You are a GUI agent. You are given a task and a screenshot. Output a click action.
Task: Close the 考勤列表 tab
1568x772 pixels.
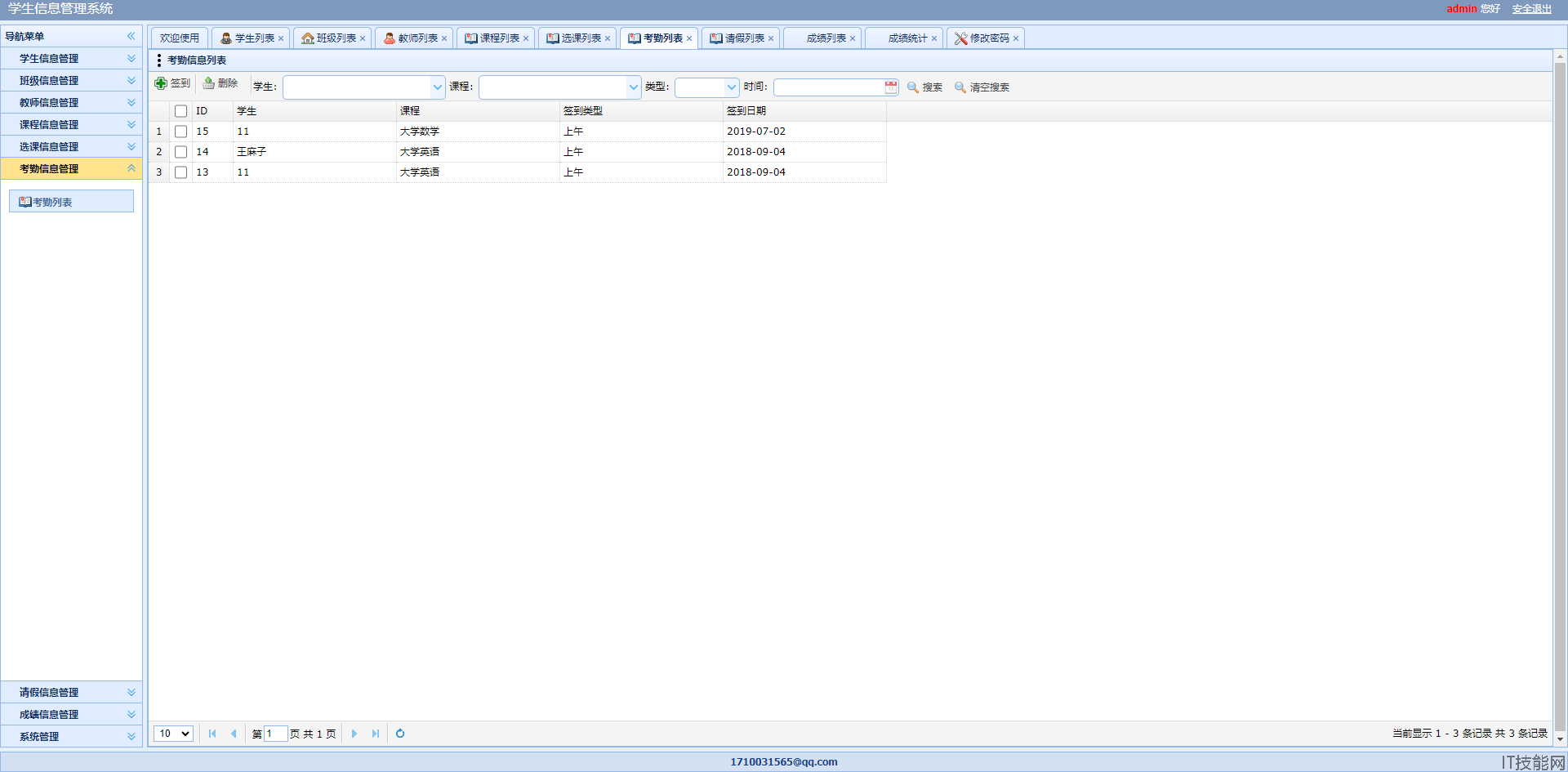click(689, 38)
